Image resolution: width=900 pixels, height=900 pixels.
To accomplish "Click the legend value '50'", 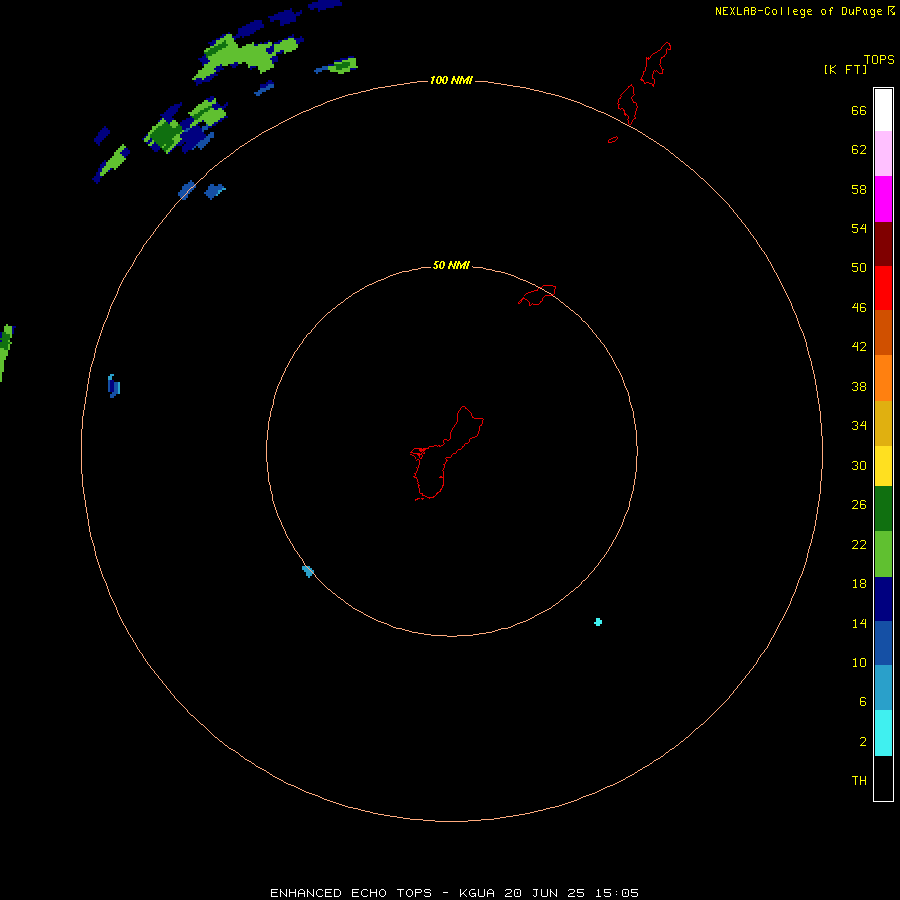I will pos(859,268).
